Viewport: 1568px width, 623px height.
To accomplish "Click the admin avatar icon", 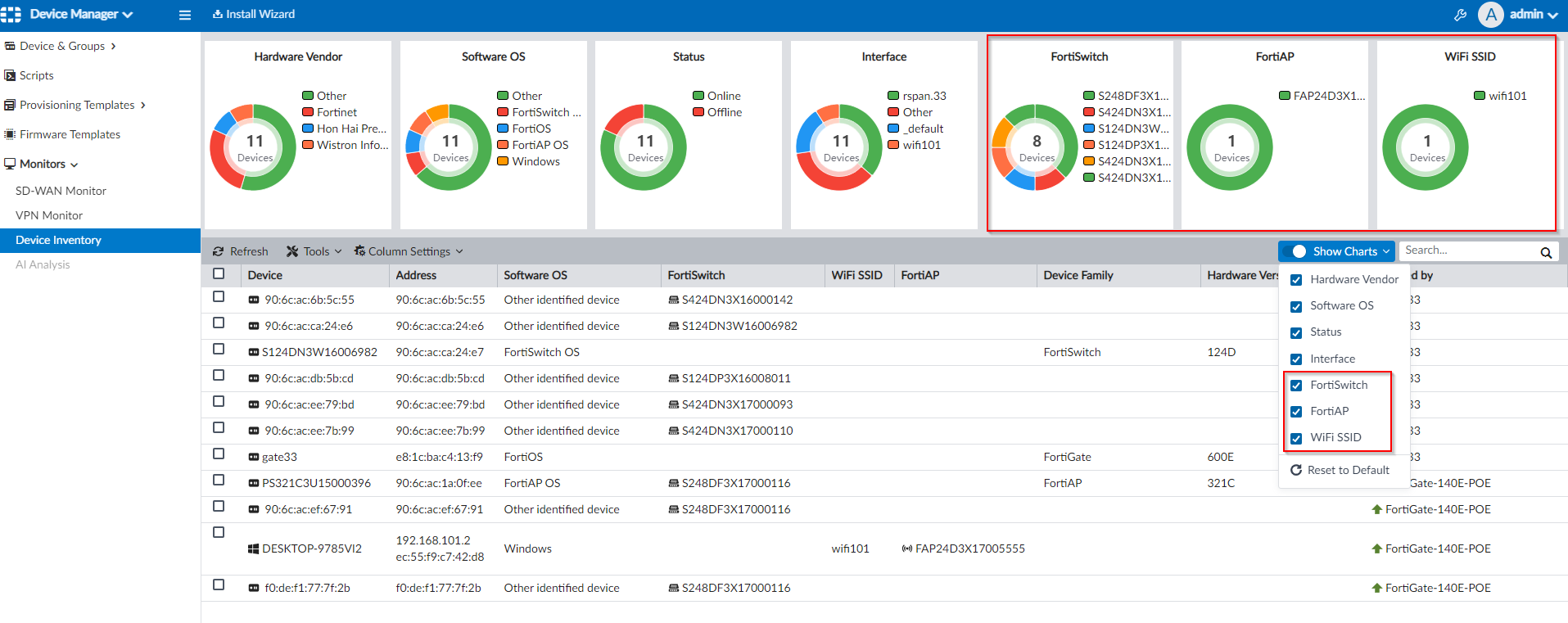I will pyautogui.click(x=1490, y=15).
